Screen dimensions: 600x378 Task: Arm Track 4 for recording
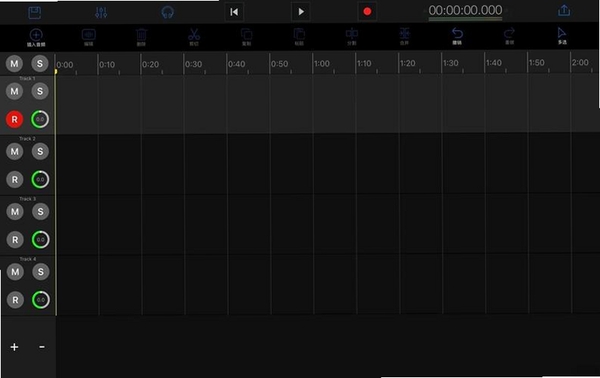(x=15, y=300)
